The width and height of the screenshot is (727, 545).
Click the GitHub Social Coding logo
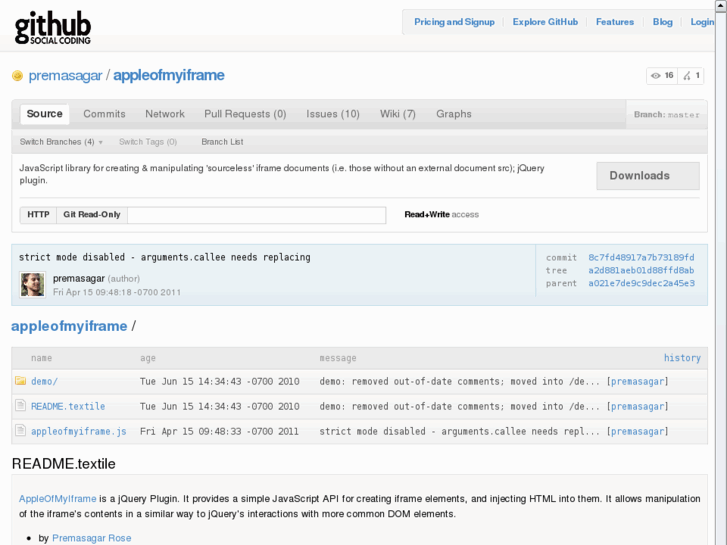(x=52, y=28)
